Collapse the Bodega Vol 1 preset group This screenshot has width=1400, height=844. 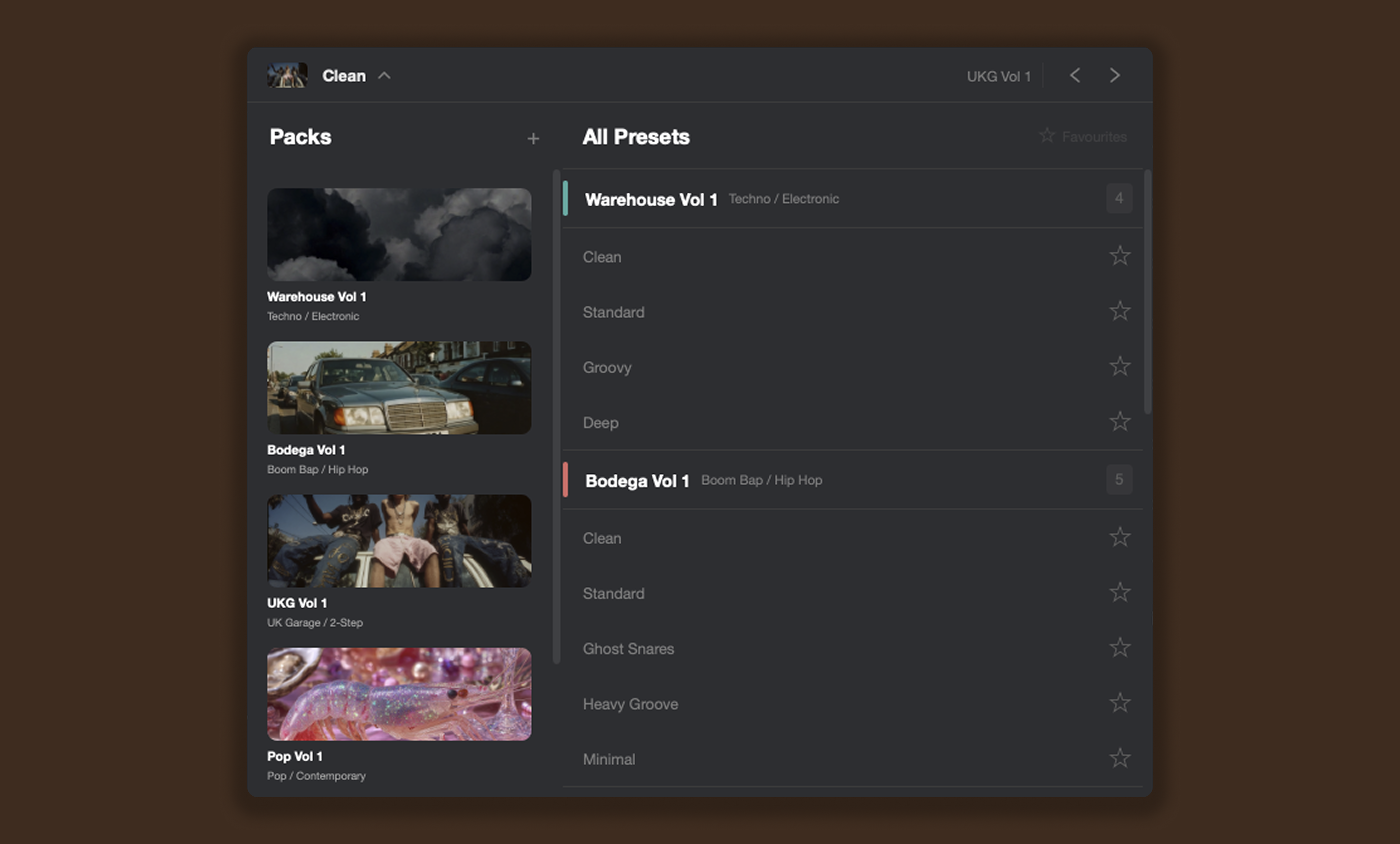click(x=637, y=480)
